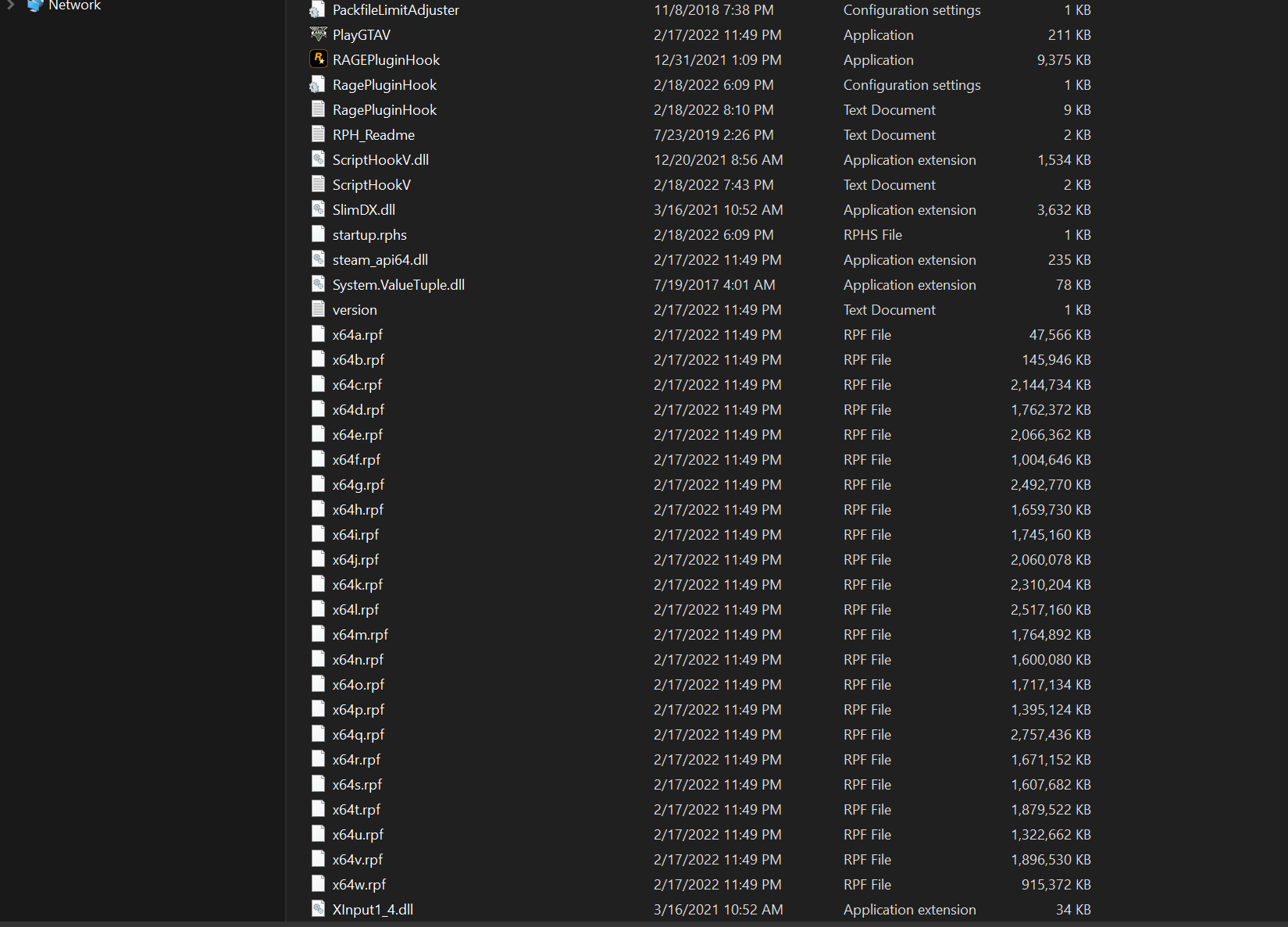Select the file name x64u.rpf
The width and height of the screenshot is (1288, 927).
click(359, 835)
